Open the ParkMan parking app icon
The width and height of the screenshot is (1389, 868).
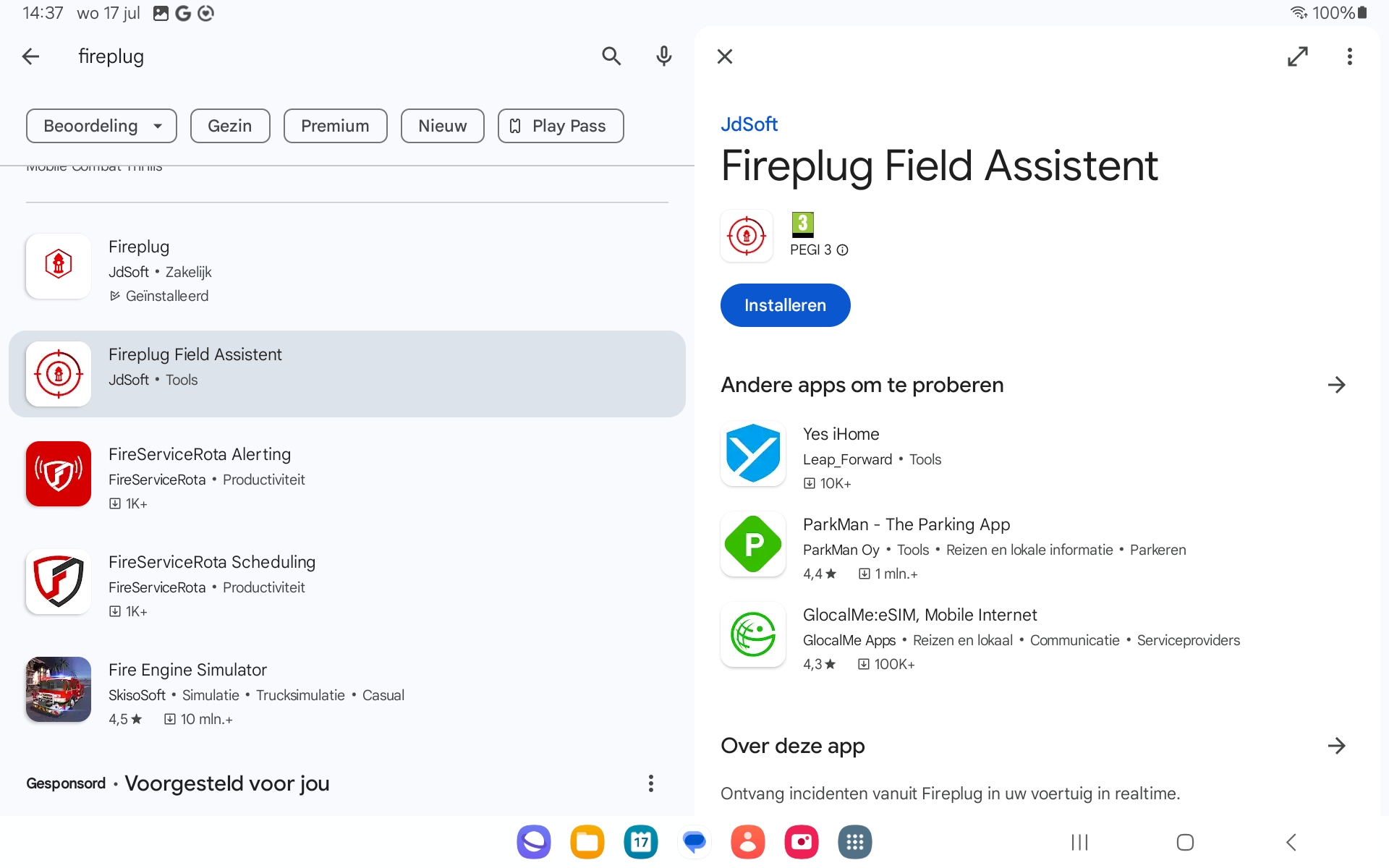tap(753, 544)
